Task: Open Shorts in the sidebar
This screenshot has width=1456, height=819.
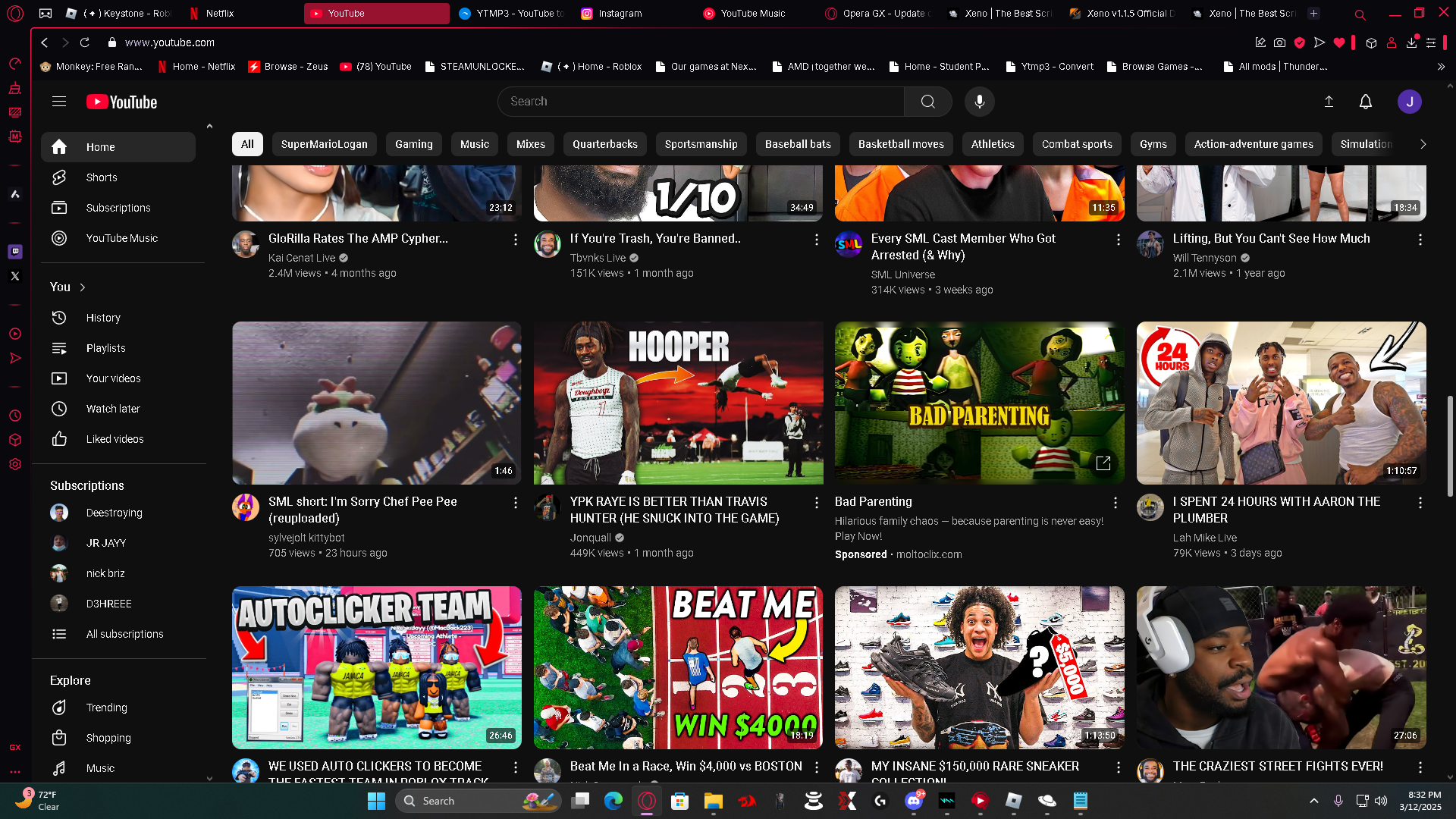Action: (118, 177)
